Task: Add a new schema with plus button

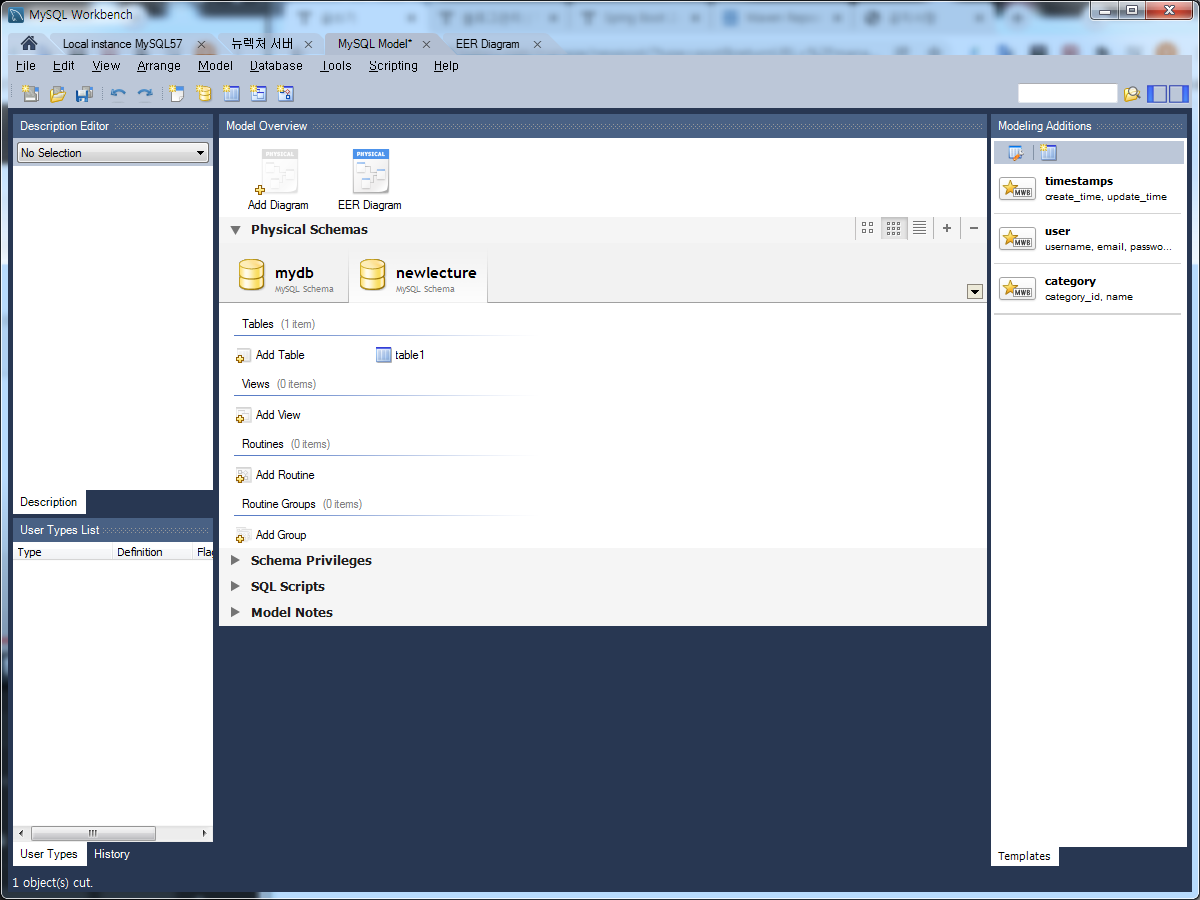Action: click(x=947, y=228)
